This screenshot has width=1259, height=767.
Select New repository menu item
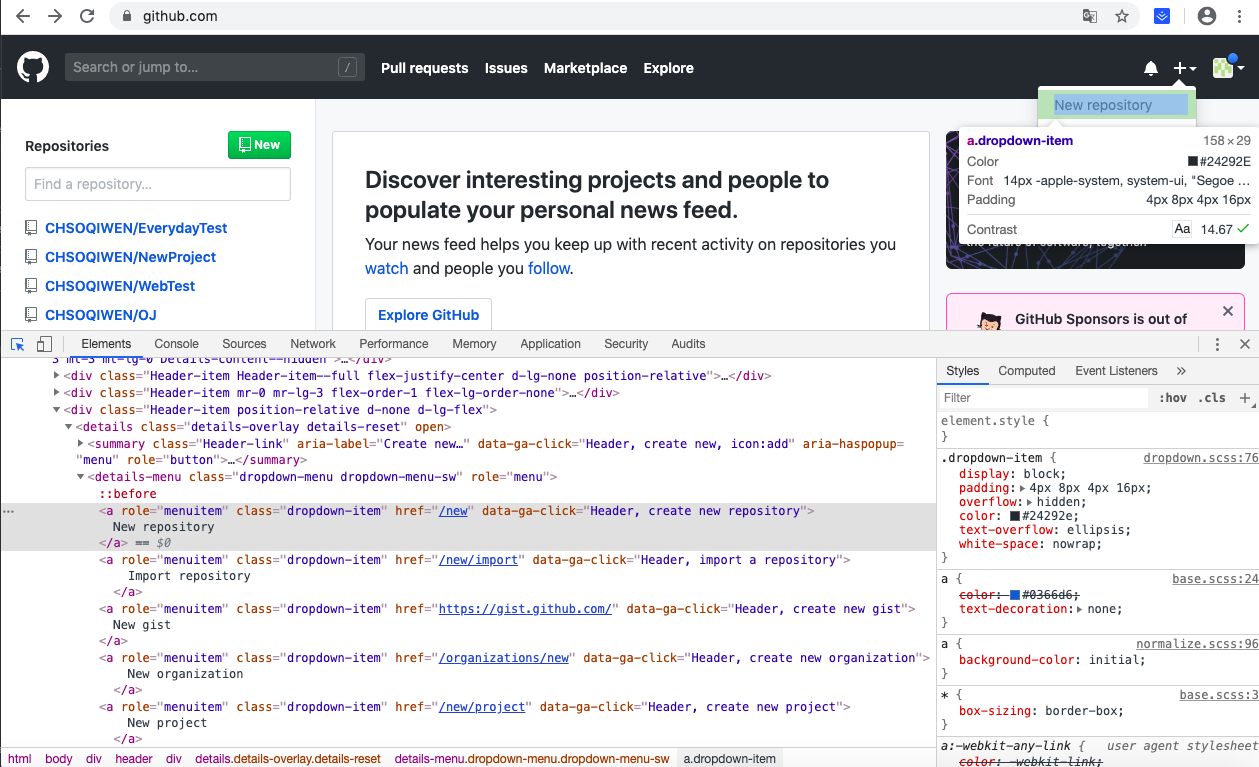1117,105
